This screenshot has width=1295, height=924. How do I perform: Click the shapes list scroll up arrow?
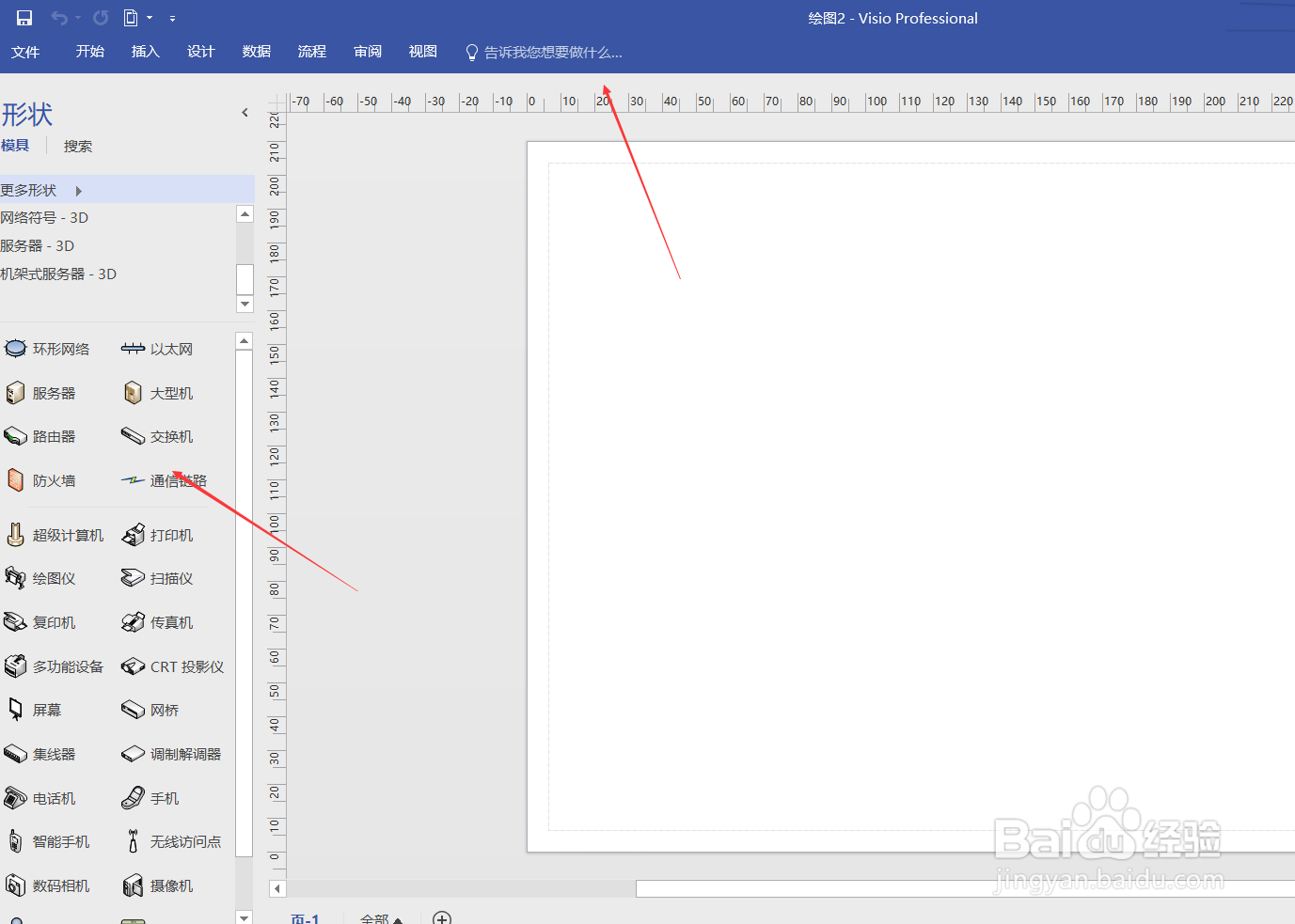click(245, 341)
